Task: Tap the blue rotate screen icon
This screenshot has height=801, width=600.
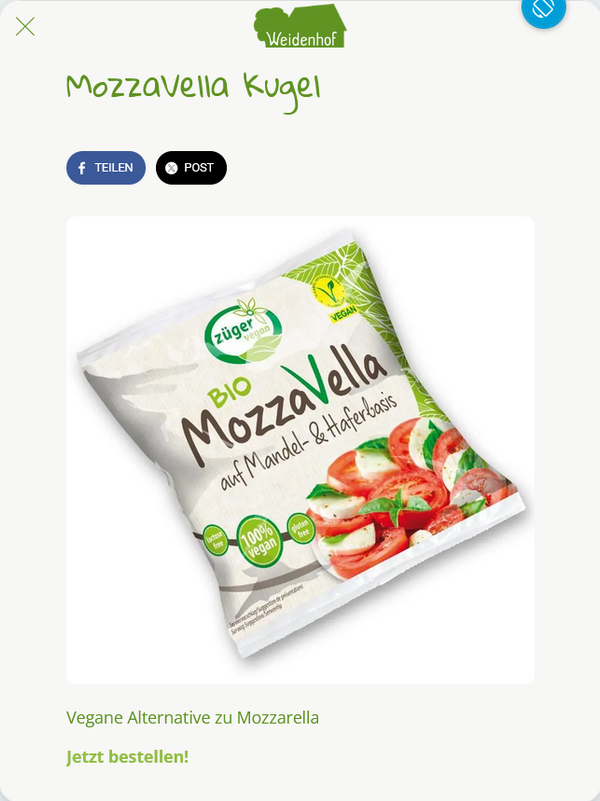Action: (x=543, y=8)
